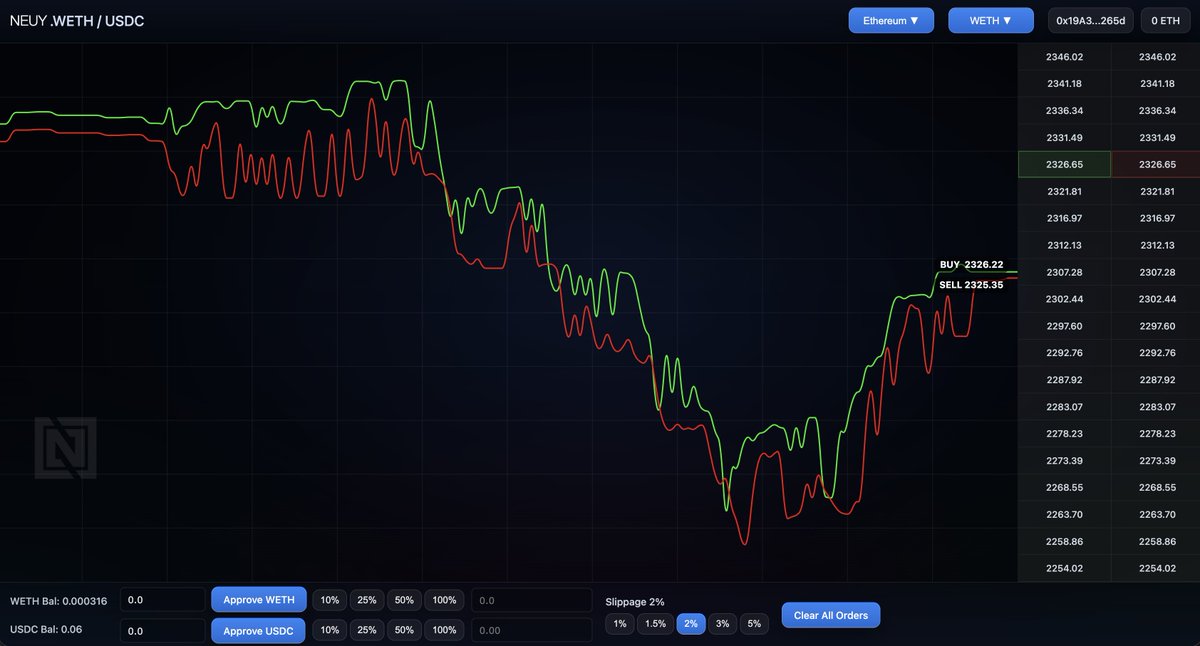The image size is (1200, 646).
Task: Select price 2273.39 in the right ladder column
Action: pyautogui.click(x=1157, y=461)
